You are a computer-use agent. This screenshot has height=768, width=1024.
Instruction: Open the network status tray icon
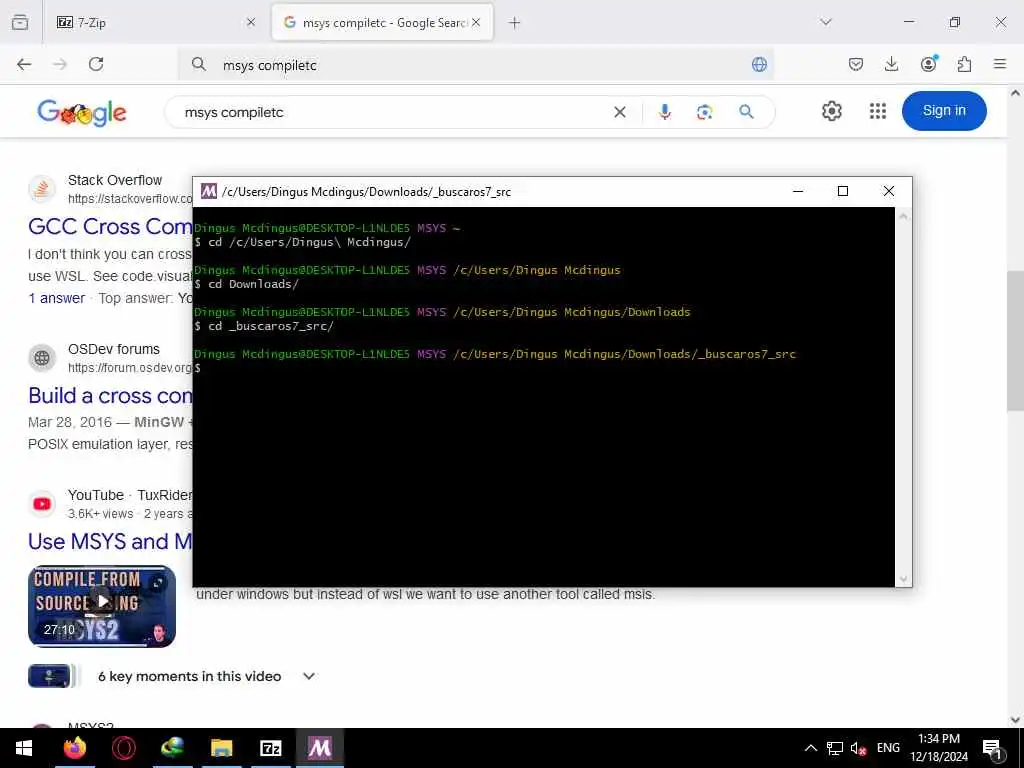(x=835, y=748)
